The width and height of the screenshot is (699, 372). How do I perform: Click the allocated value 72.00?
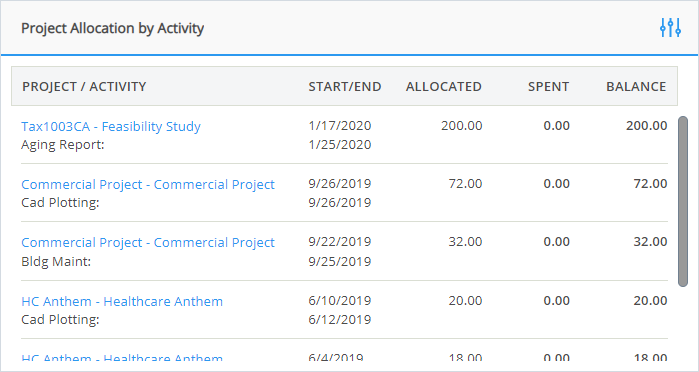pyautogui.click(x=465, y=184)
